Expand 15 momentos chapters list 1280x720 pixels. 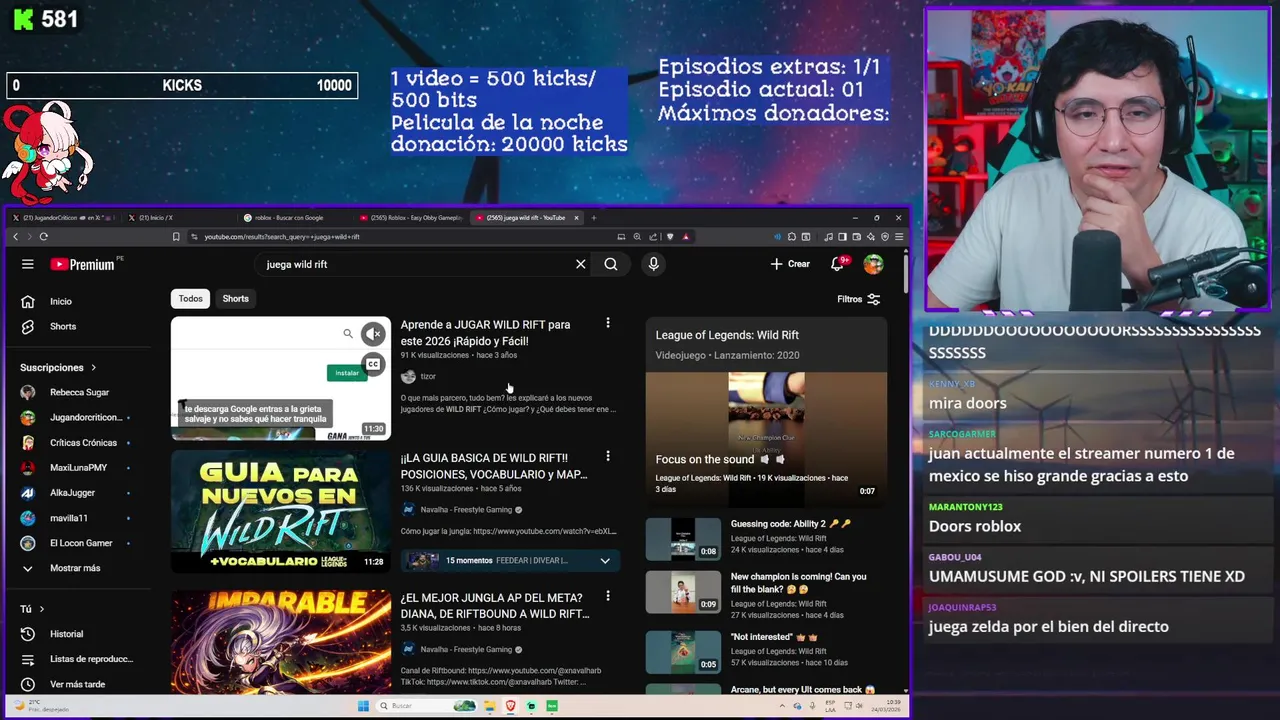click(605, 561)
